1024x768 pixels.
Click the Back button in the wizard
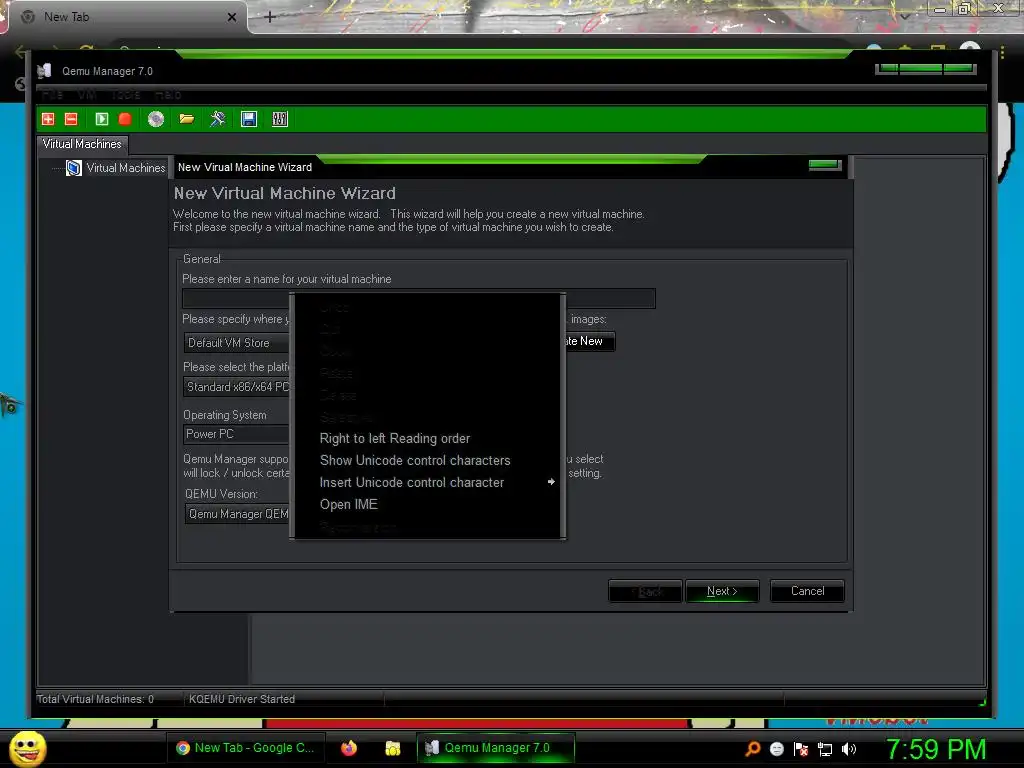tap(645, 591)
